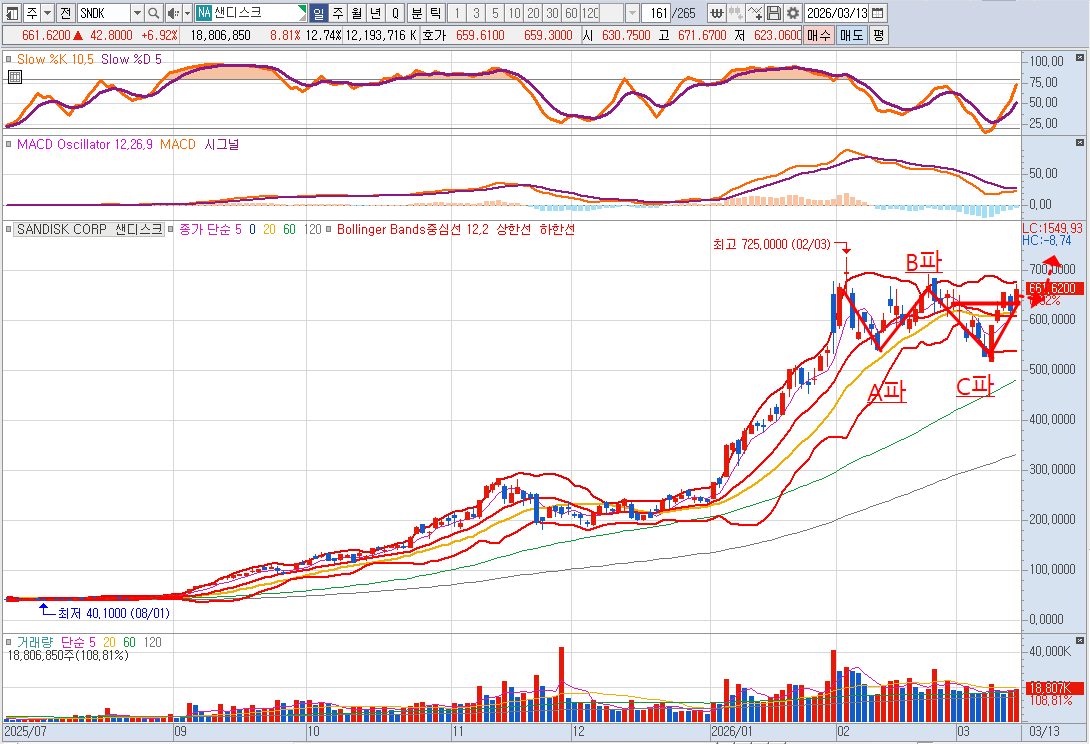Open the dropdown arrow beside speaker icon
The width and height of the screenshot is (1090, 744).
186,13
